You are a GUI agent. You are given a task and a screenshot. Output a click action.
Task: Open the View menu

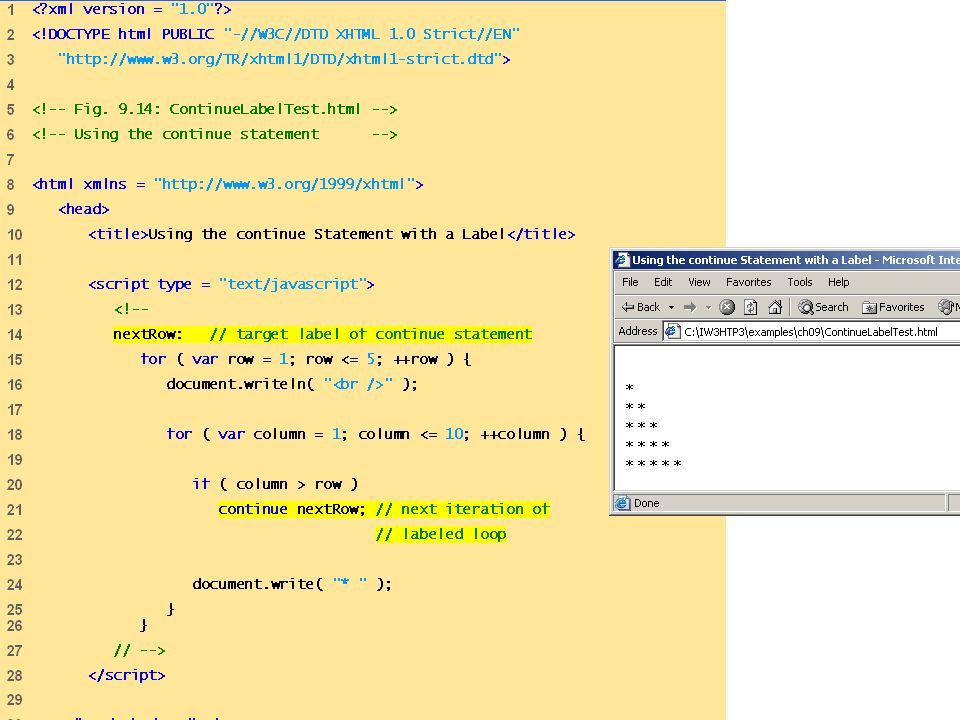[x=699, y=282]
